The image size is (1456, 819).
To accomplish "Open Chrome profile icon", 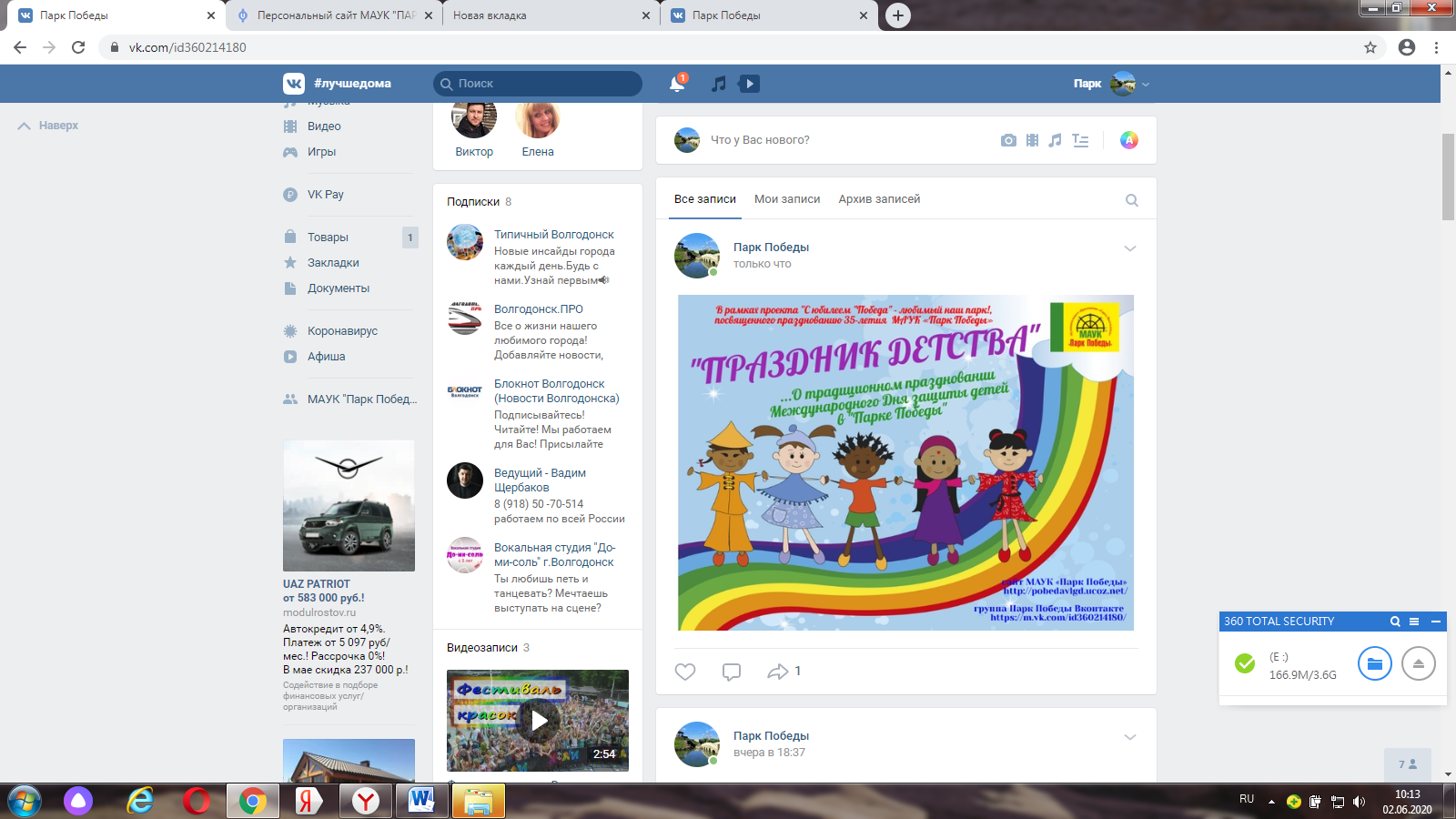I will (1407, 47).
